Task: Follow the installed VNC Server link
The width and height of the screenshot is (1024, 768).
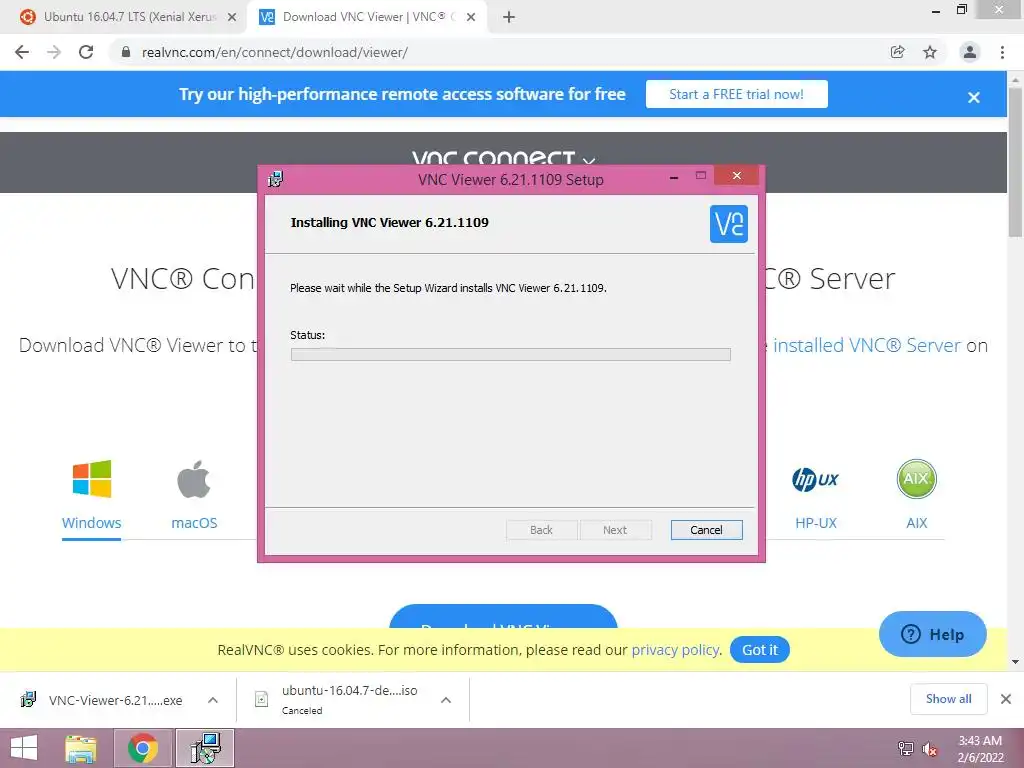Action: click(x=867, y=345)
